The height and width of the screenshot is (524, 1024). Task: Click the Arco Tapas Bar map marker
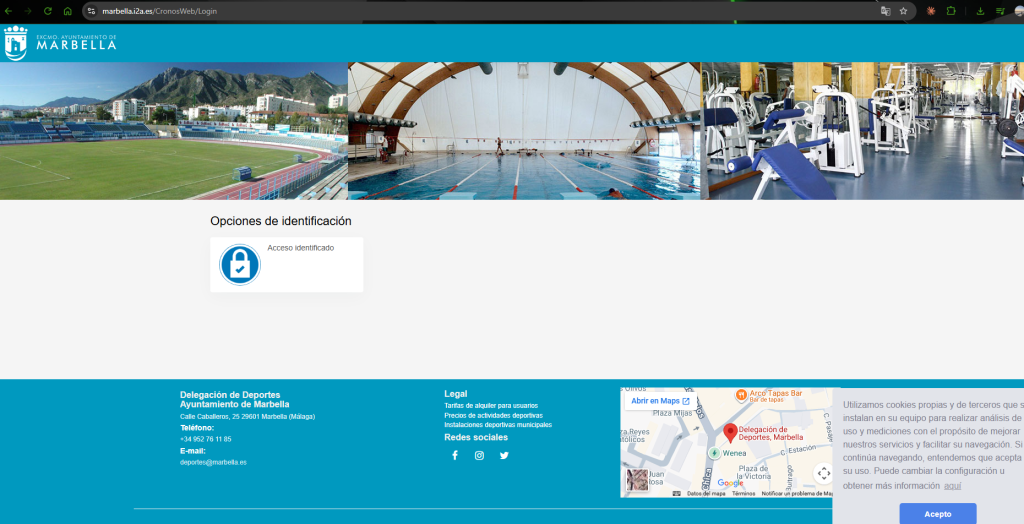[x=741, y=395]
